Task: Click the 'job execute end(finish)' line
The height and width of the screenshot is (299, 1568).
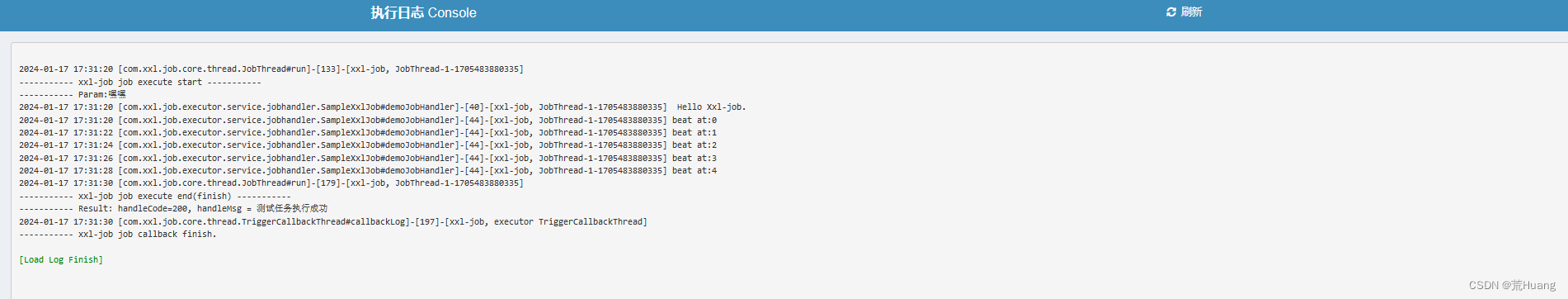Action: (155, 196)
